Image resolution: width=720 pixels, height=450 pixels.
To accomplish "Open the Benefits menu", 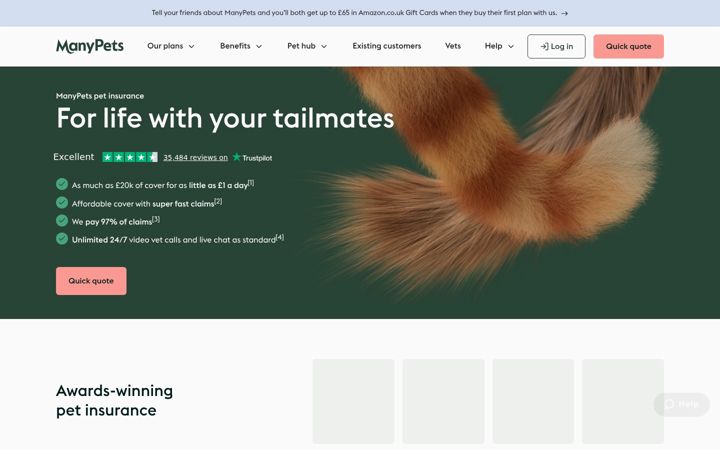I will click(241, 46).
